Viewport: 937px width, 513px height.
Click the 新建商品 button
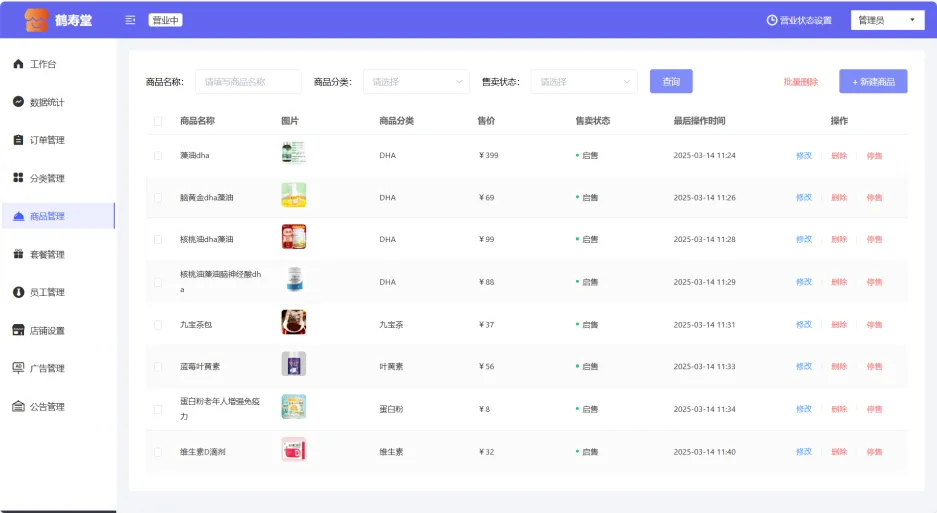(x=873, y=82)
